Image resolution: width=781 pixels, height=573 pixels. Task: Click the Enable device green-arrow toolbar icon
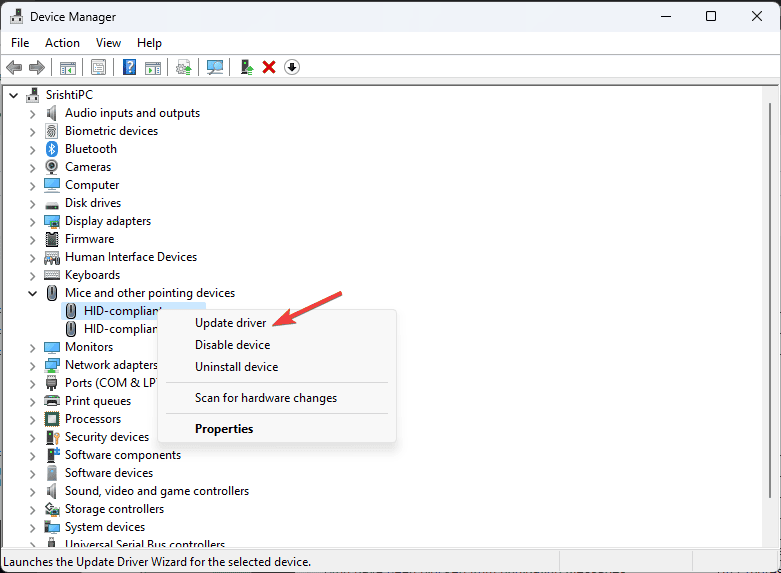(x=247, y=67)
